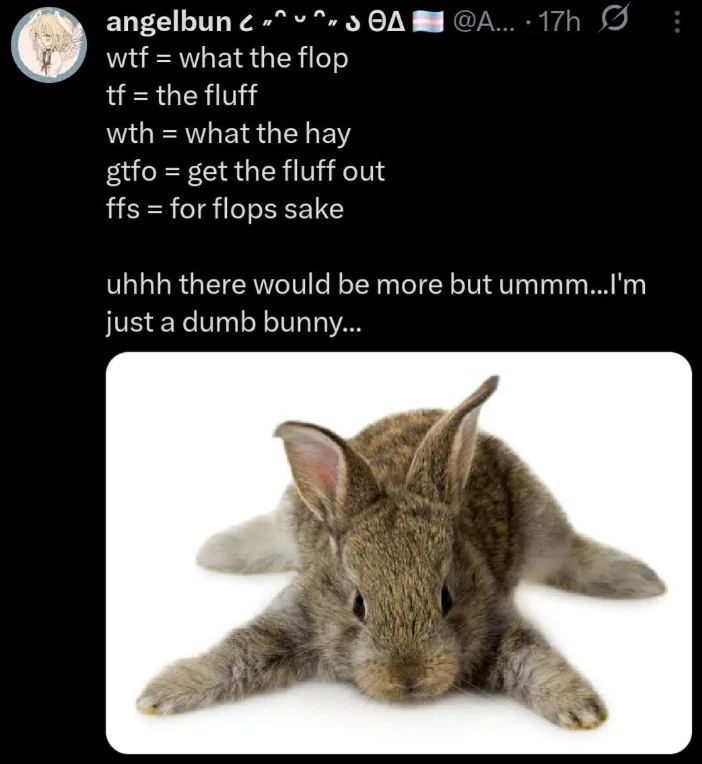This screenshot has width=702, height=764.
Task: Open the 17h timestamp link
Action: 559,23
